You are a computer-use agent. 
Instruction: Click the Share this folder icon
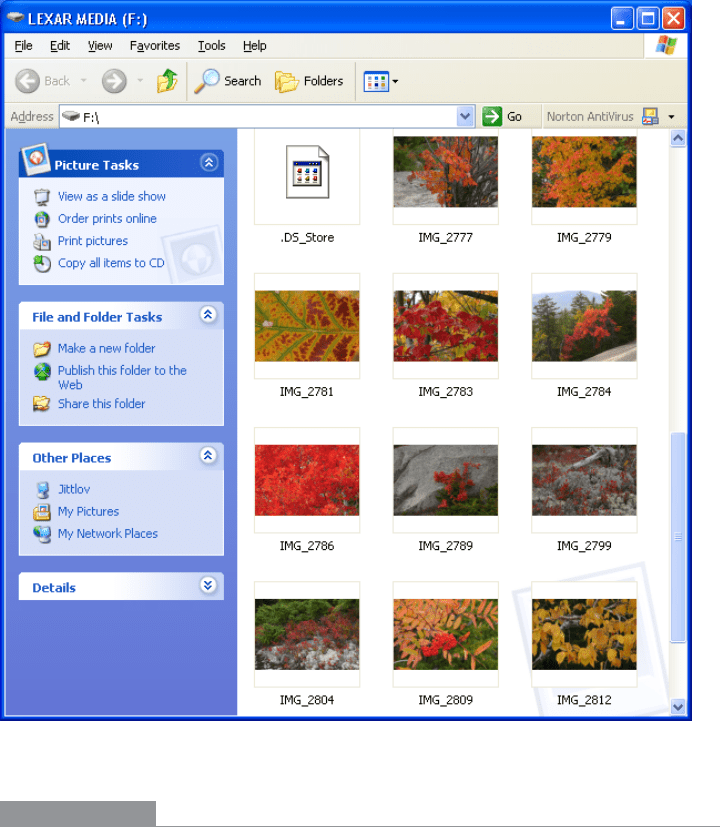pos(42,404)
